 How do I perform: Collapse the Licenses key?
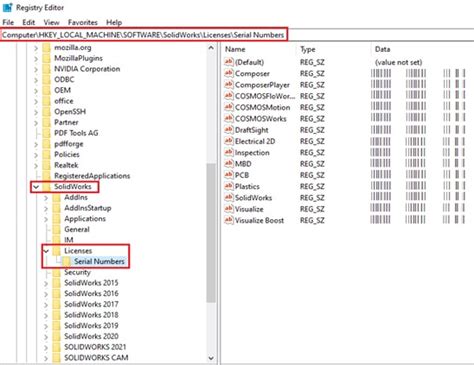click(46, 251)
